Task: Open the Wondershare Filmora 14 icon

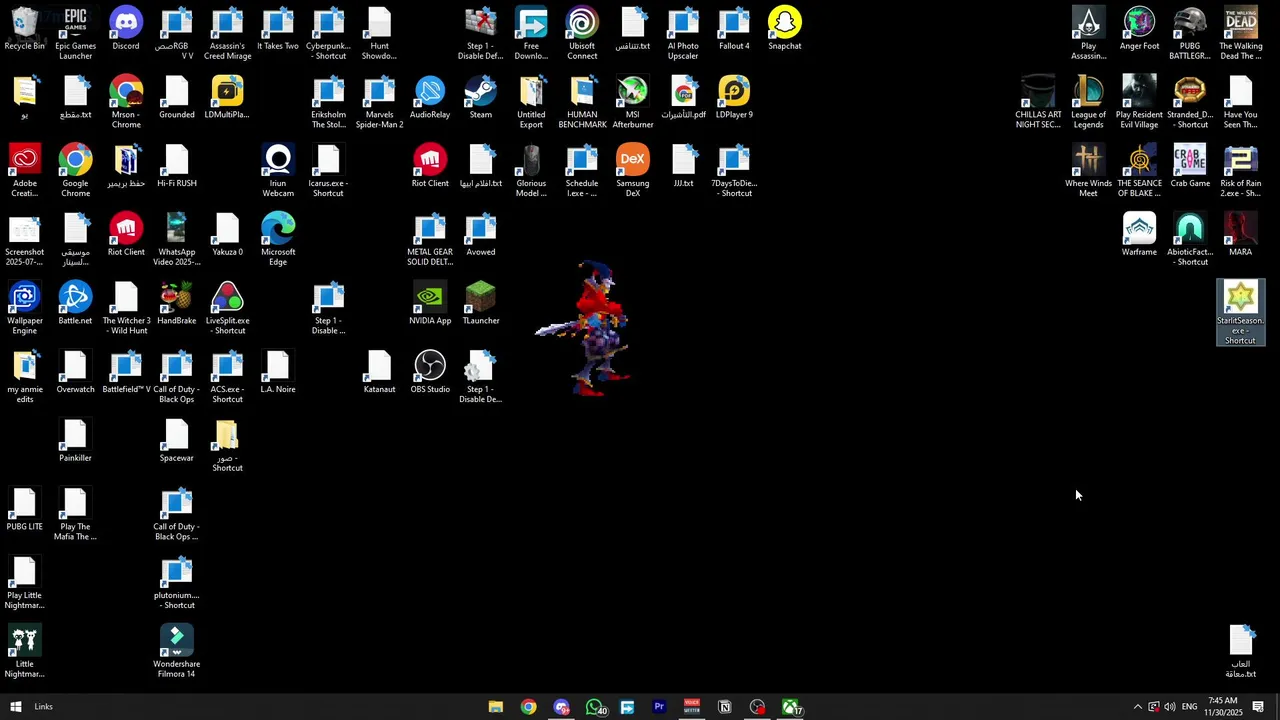Action: 177,652
